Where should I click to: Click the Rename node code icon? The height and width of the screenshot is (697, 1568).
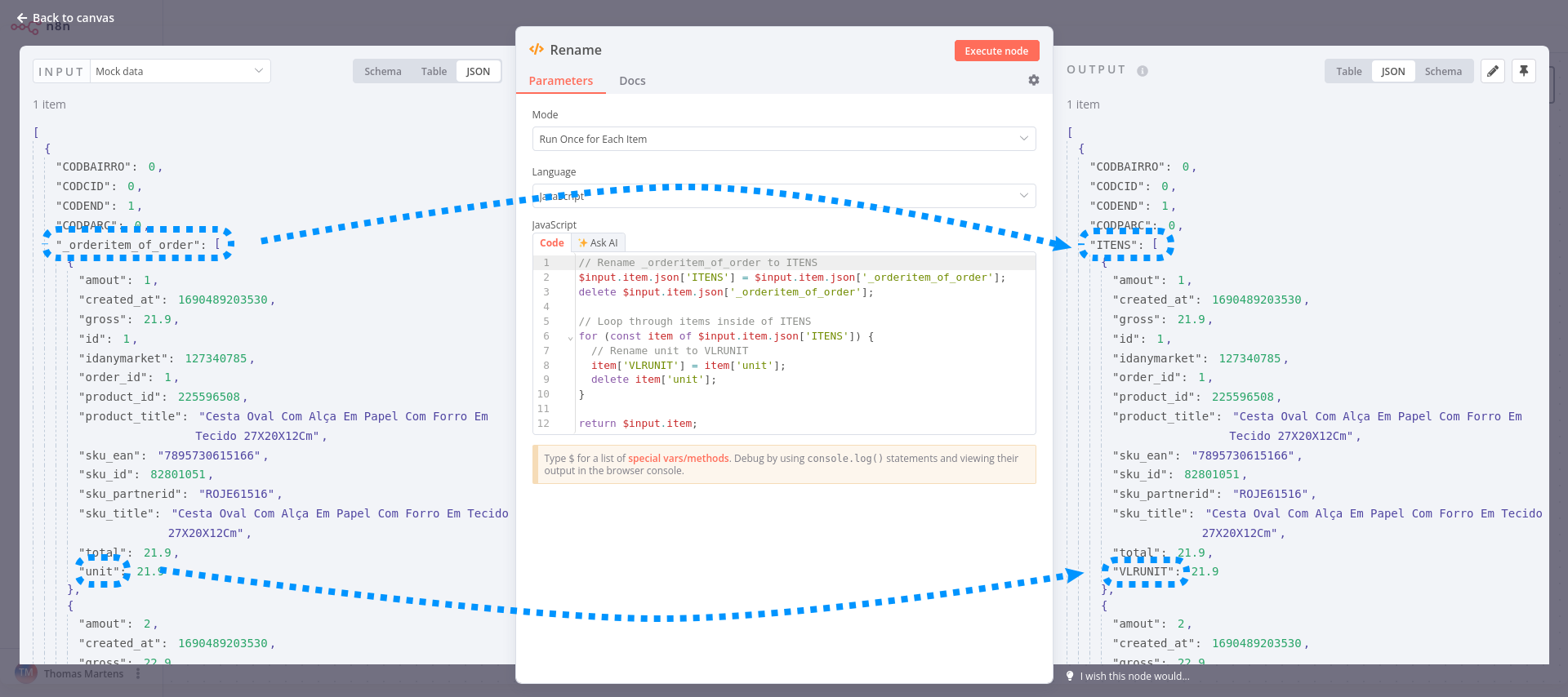pyautogui.click(x=537, y=50)
